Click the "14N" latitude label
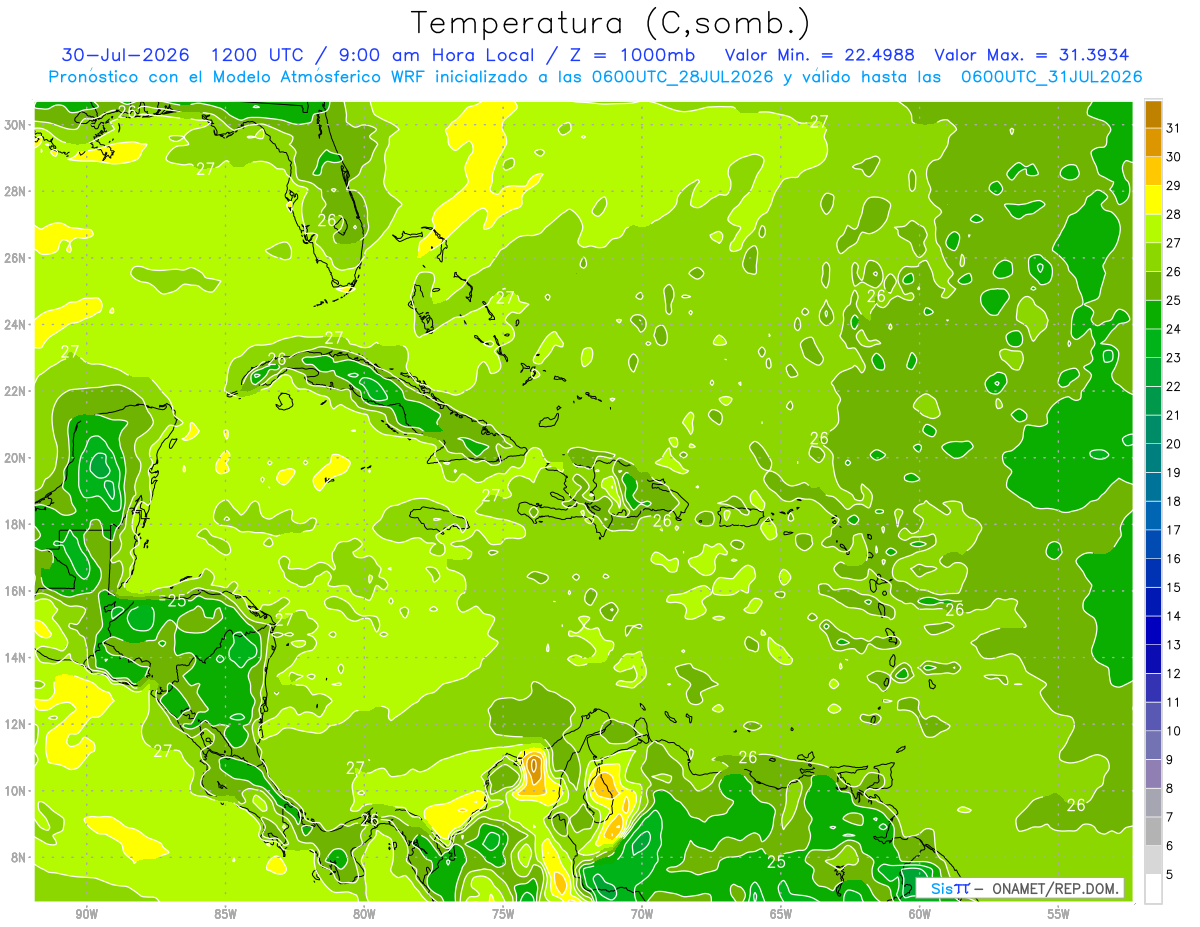This screenshot has height=927, width=1200. point(16,657)
